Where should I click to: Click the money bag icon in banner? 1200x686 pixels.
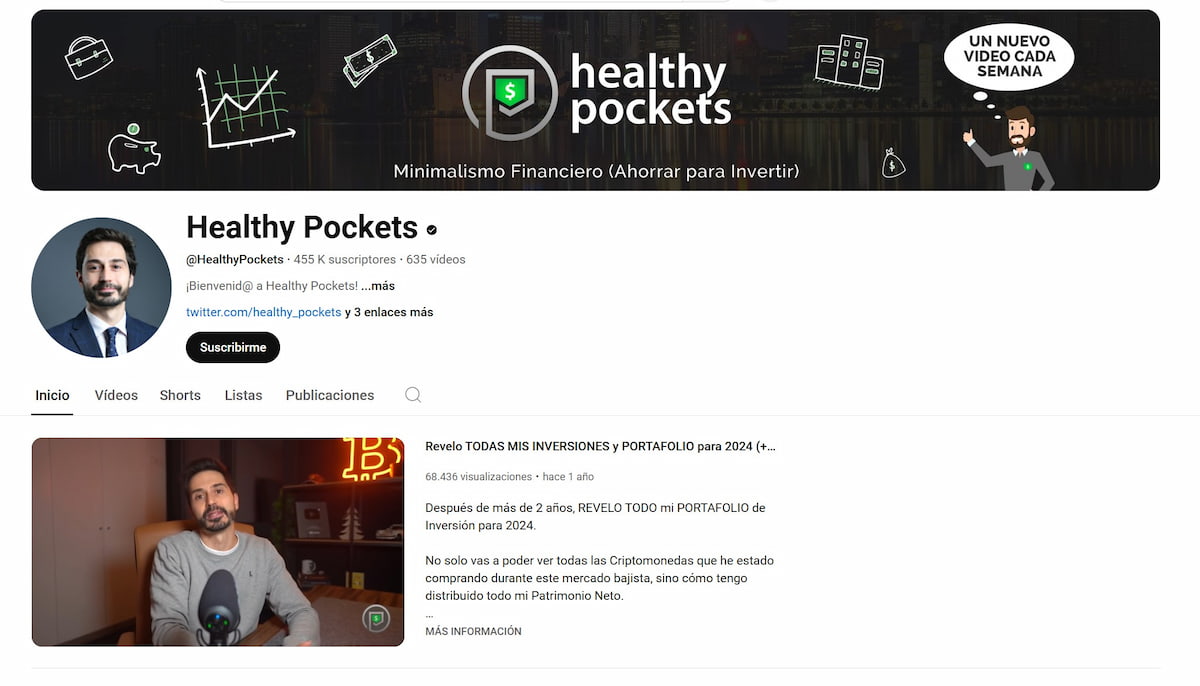pyautogui.click(x=893, y=163)
